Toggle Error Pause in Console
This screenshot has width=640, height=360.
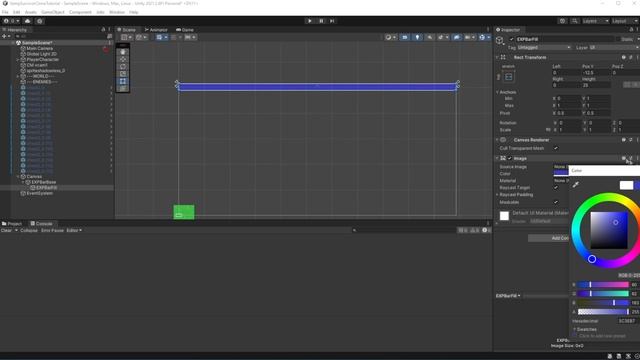coord(52,231)
